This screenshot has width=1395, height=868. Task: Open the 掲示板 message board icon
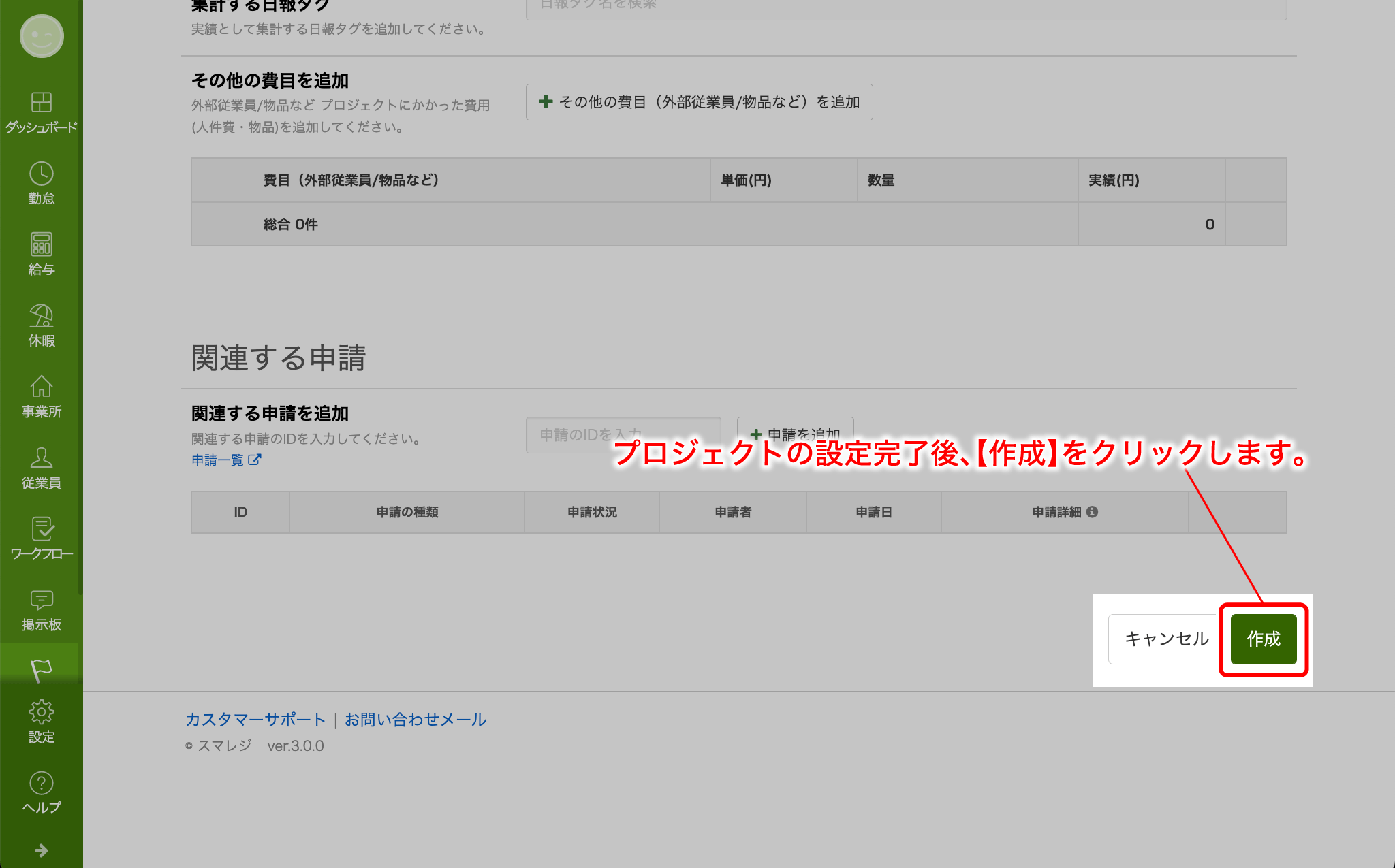pyautogui.click(x=41, y=600)
